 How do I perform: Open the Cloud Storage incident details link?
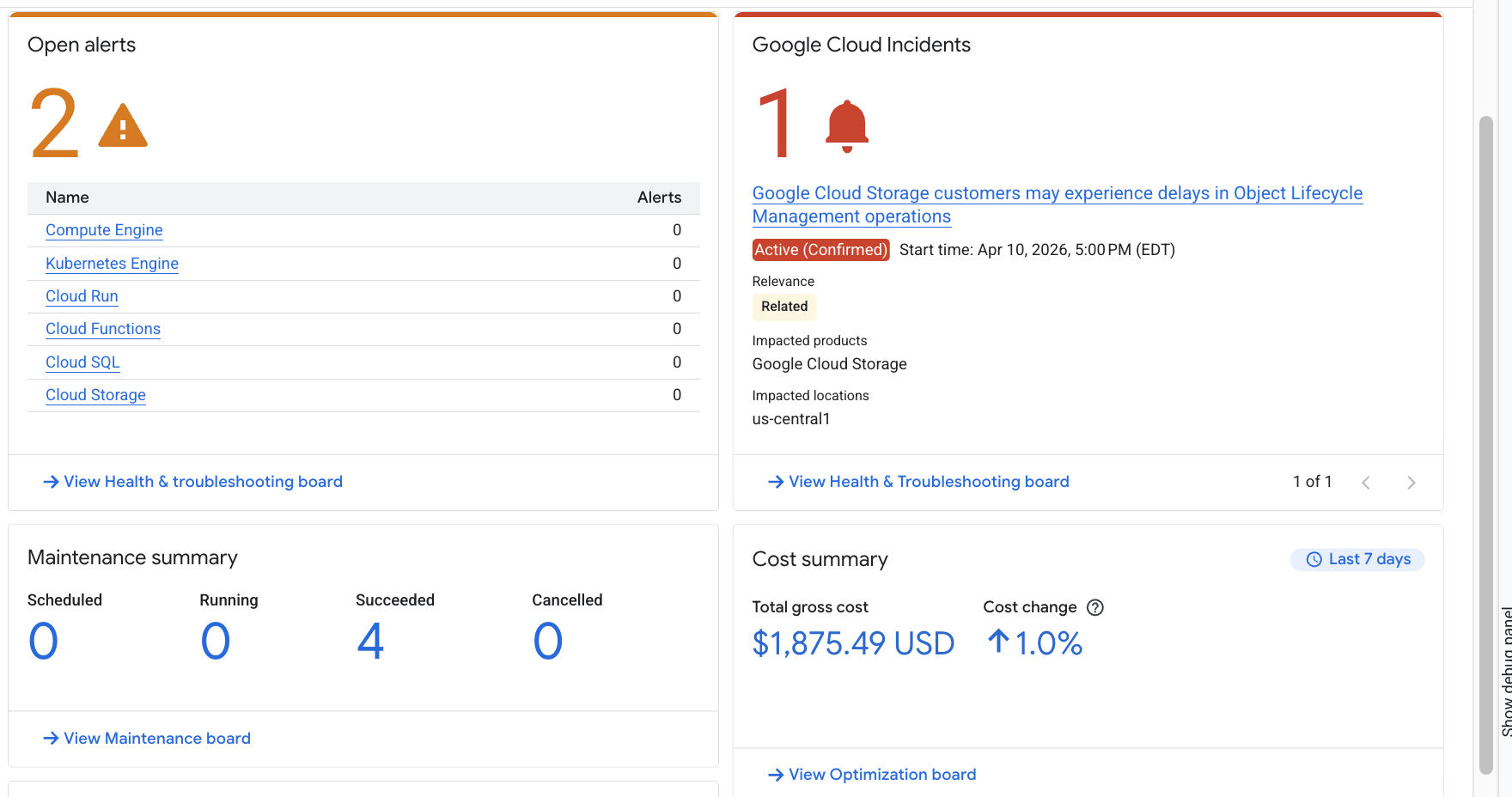(x=1057, y=194)
